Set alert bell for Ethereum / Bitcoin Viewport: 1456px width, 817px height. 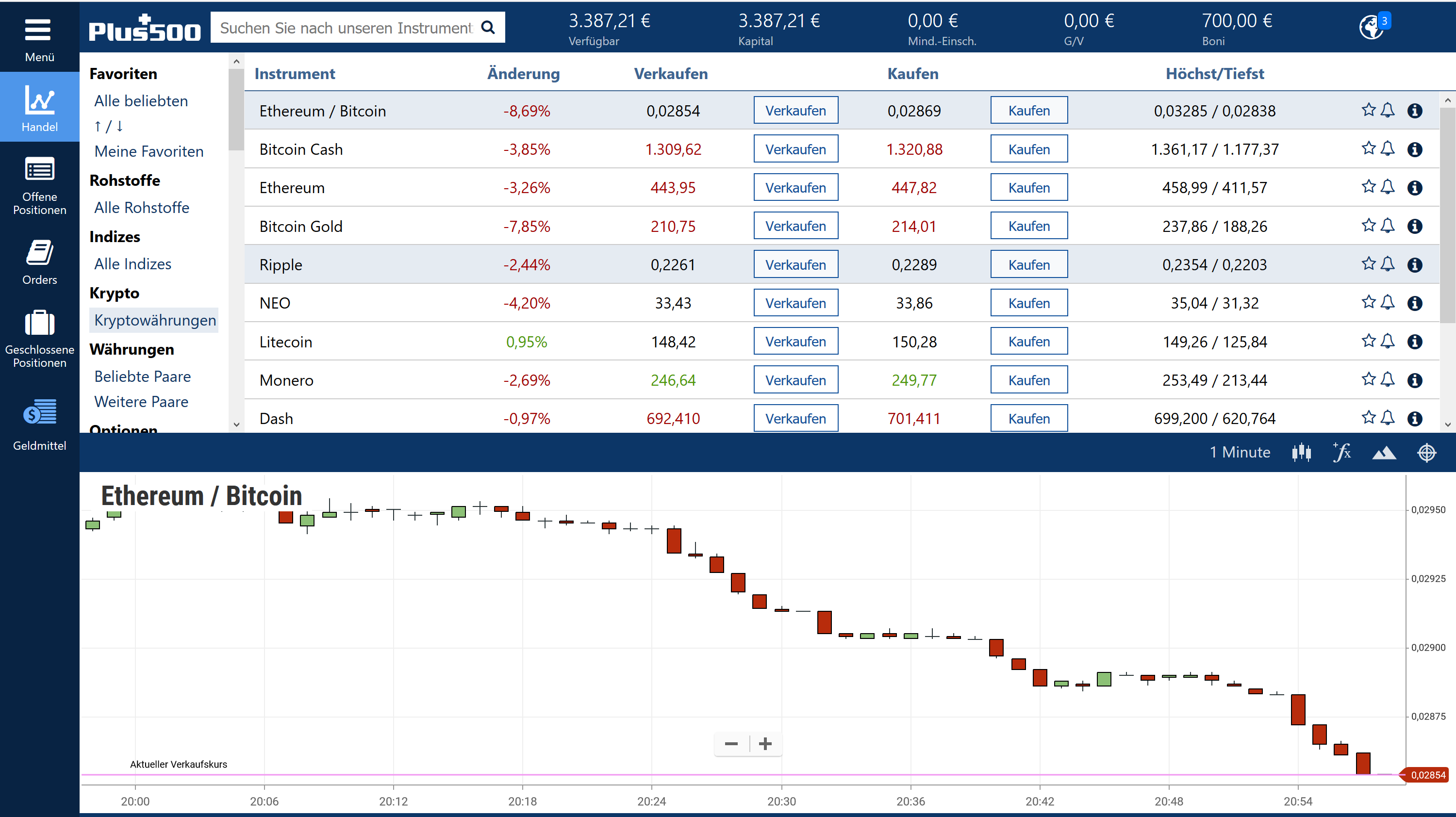click(x=1388, y=110)
